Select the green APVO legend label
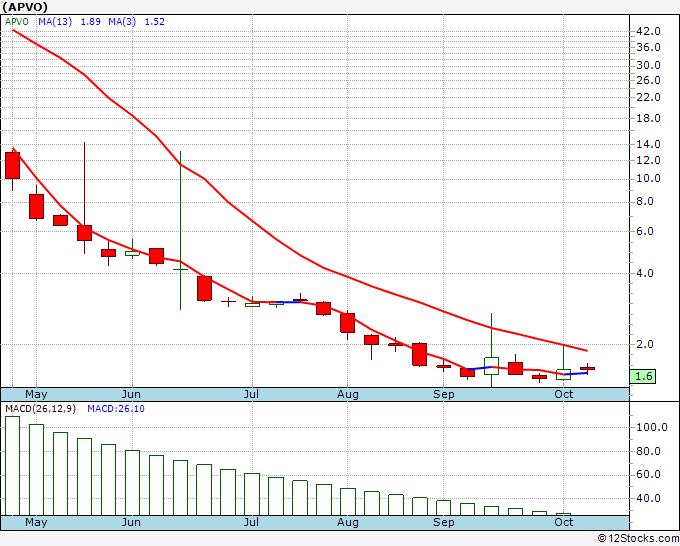Viewport: 680px width, 546px height. pos(17,21)
